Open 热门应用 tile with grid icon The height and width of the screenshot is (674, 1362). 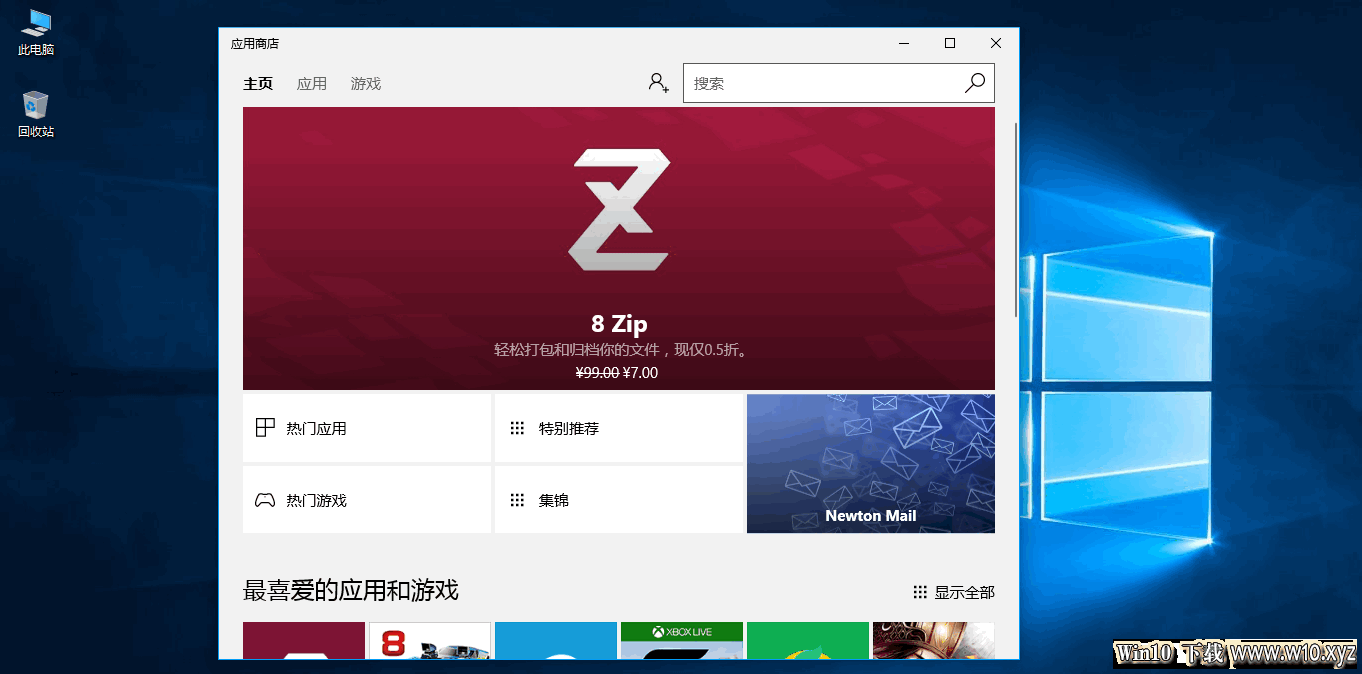pos(367,428)
